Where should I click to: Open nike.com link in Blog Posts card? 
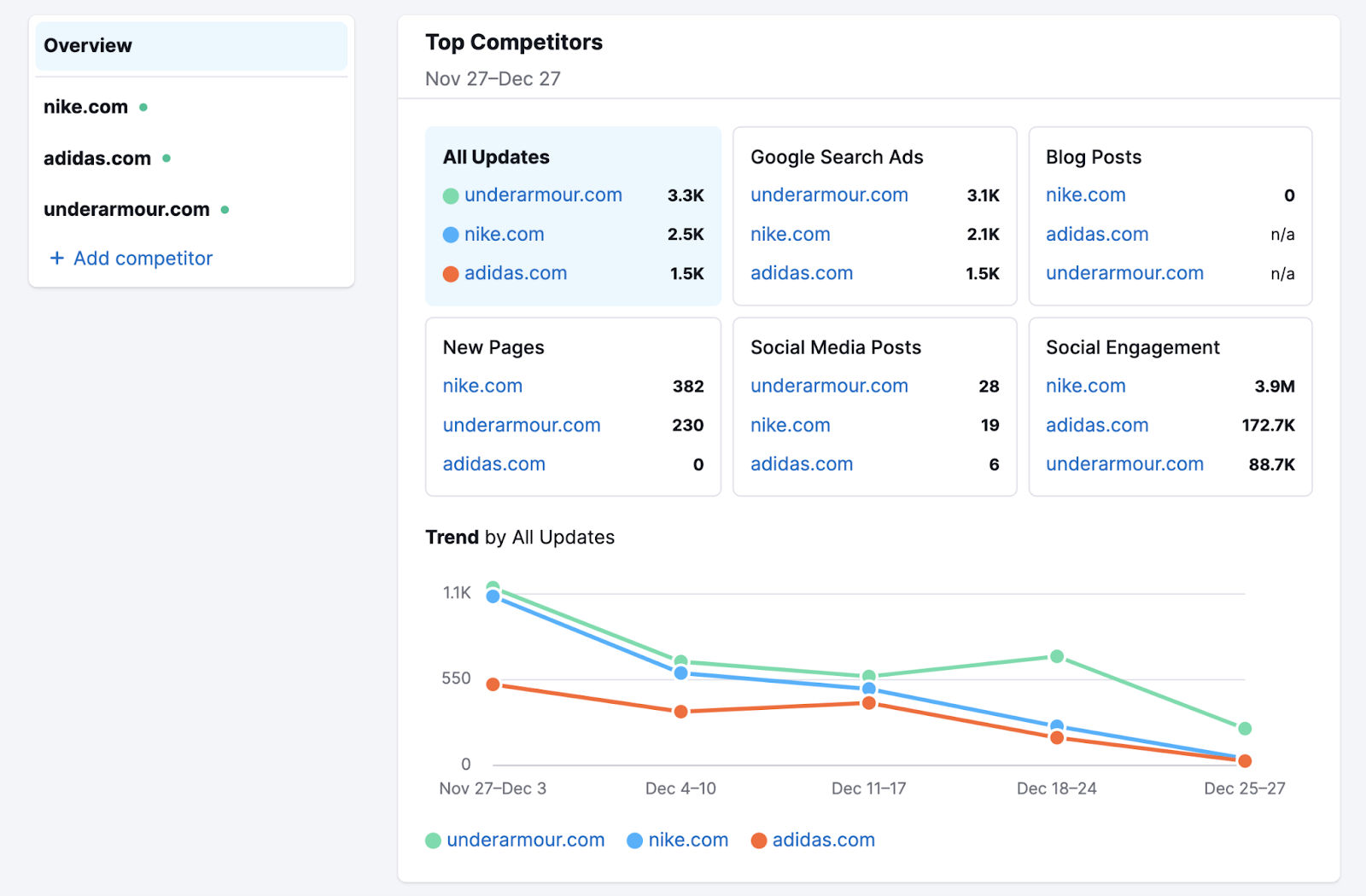[1085, 195]
